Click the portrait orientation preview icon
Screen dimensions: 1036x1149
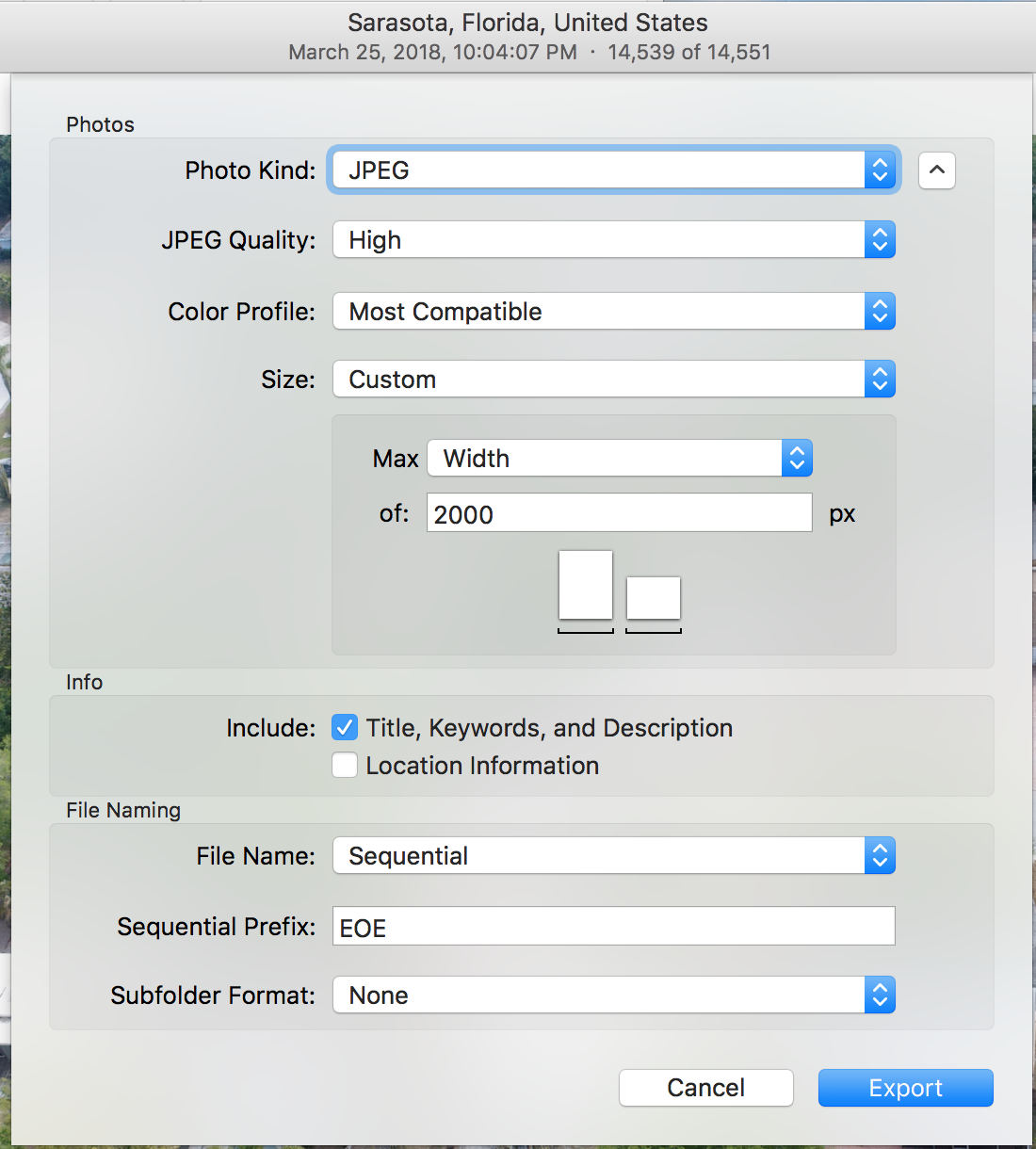(586, 585)
